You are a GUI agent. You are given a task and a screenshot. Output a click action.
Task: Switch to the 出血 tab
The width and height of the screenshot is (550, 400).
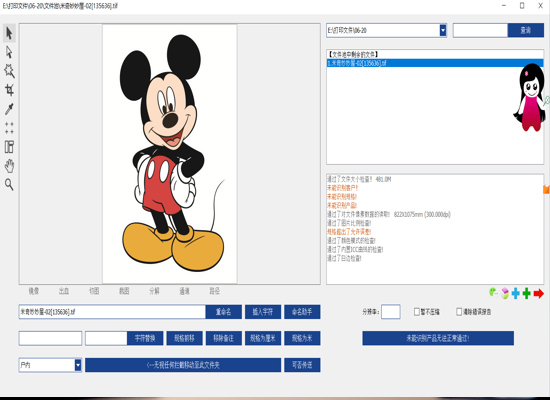[64, 291]
